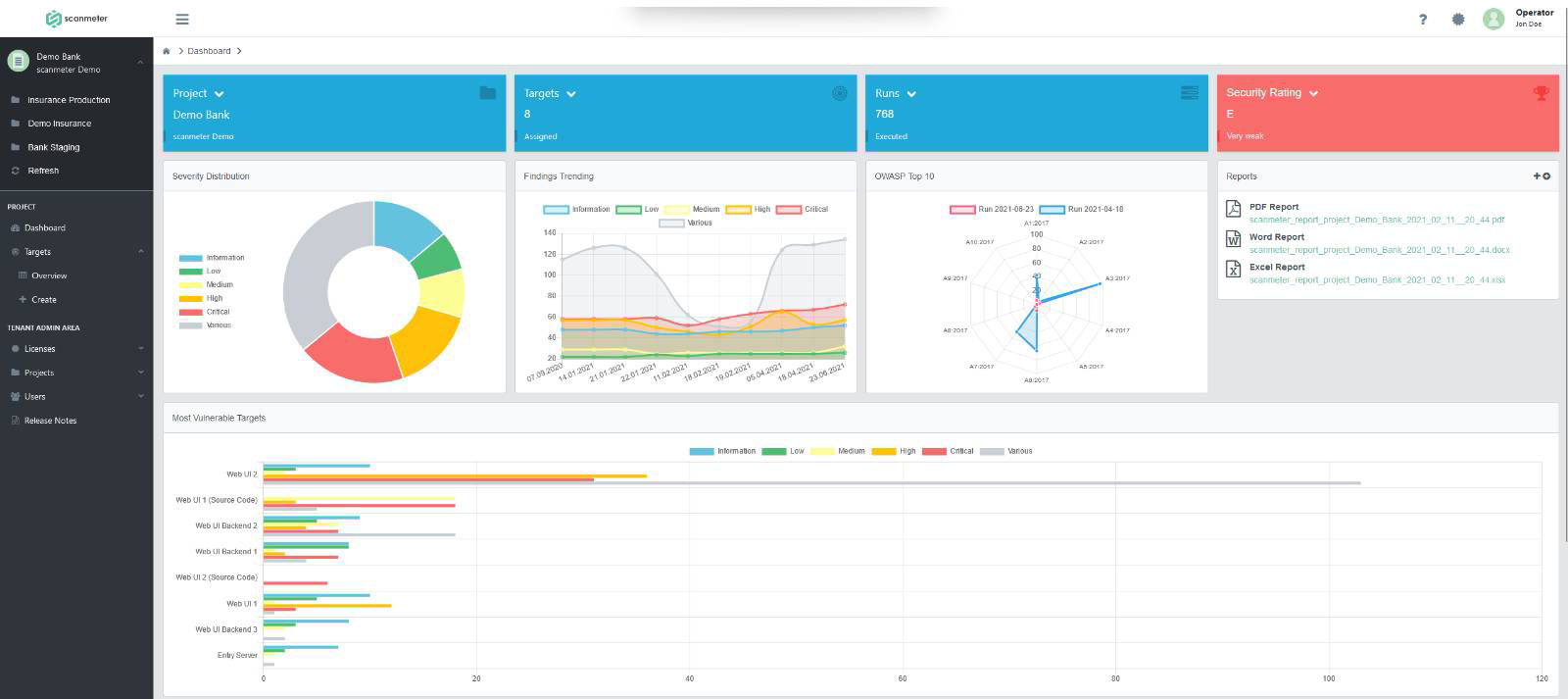Select Create under Targets
The image size is (1568, 699).
click(44, 300)
